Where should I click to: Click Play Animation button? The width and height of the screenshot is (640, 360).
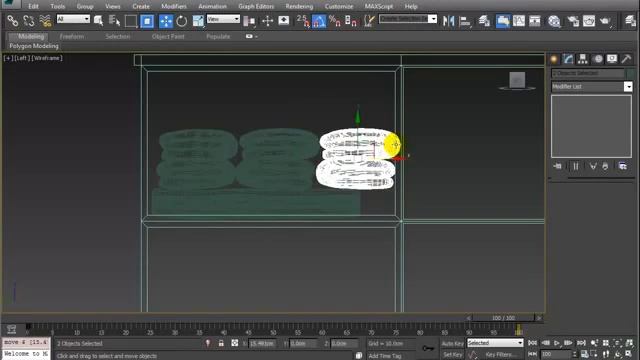click(557, 343)
